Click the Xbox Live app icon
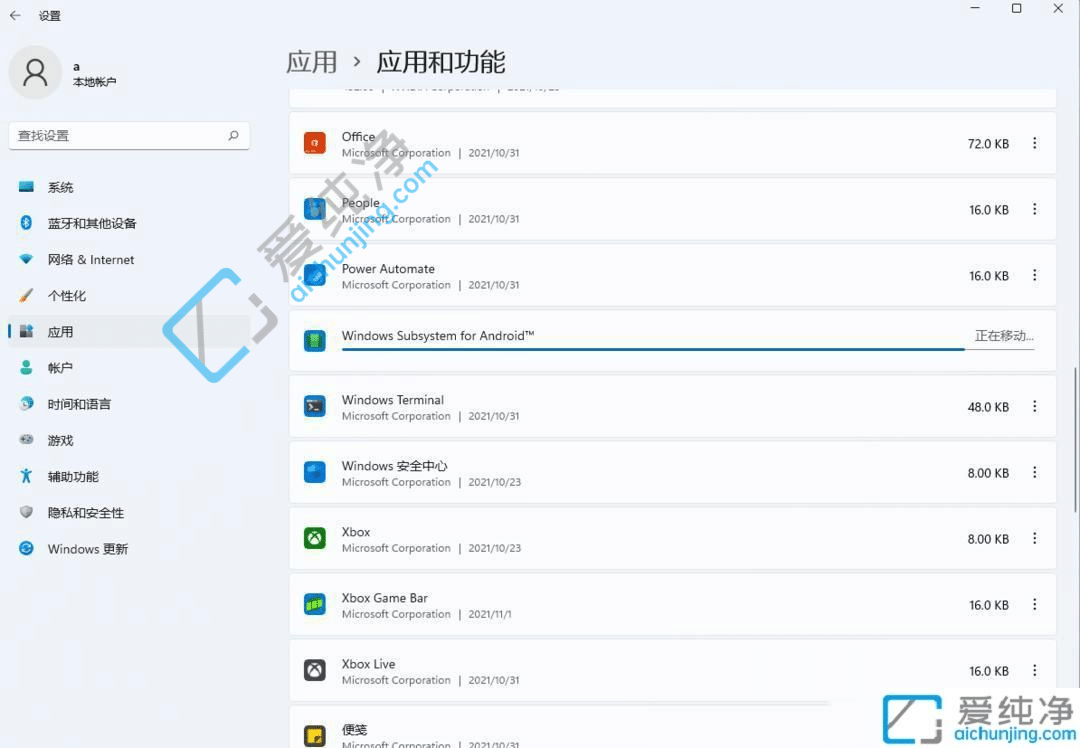 (x=315, y=670)
